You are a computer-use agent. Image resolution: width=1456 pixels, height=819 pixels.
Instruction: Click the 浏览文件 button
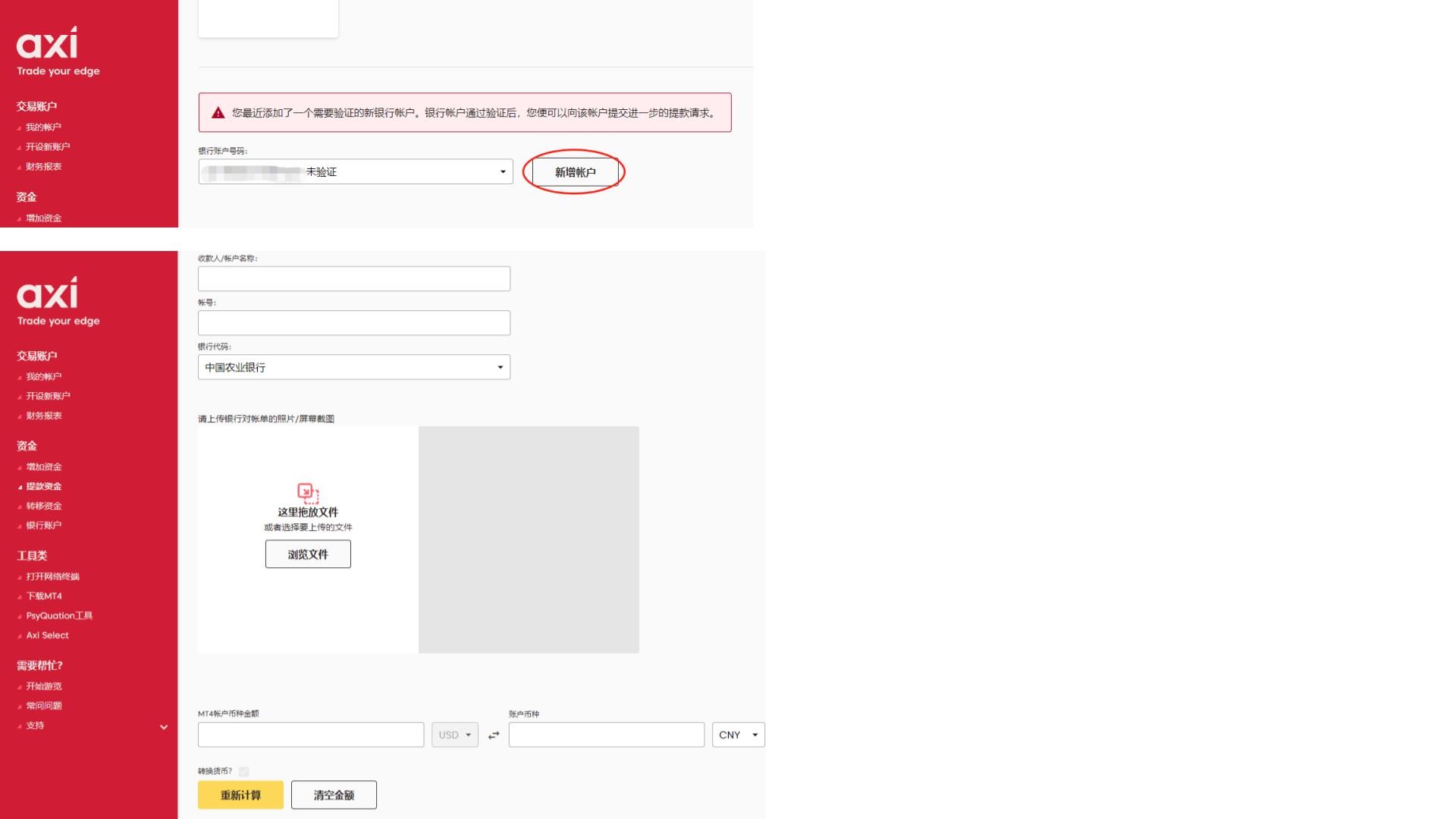pyautogui.click(x=308, y=554)
